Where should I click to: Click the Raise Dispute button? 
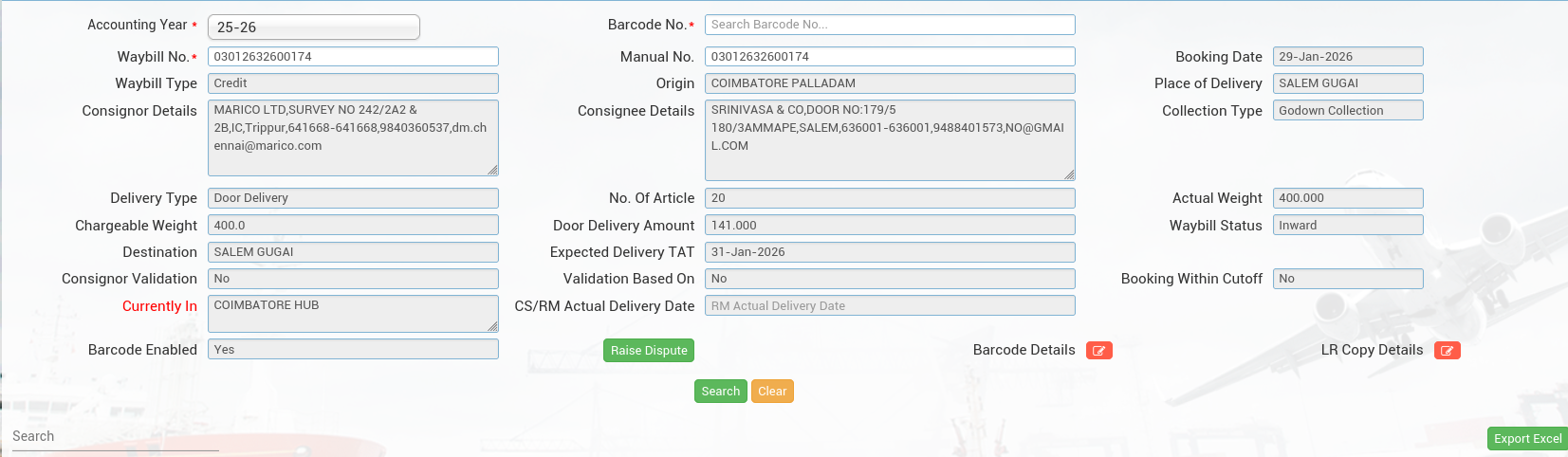pyautogui.click(x=649, y=351)
